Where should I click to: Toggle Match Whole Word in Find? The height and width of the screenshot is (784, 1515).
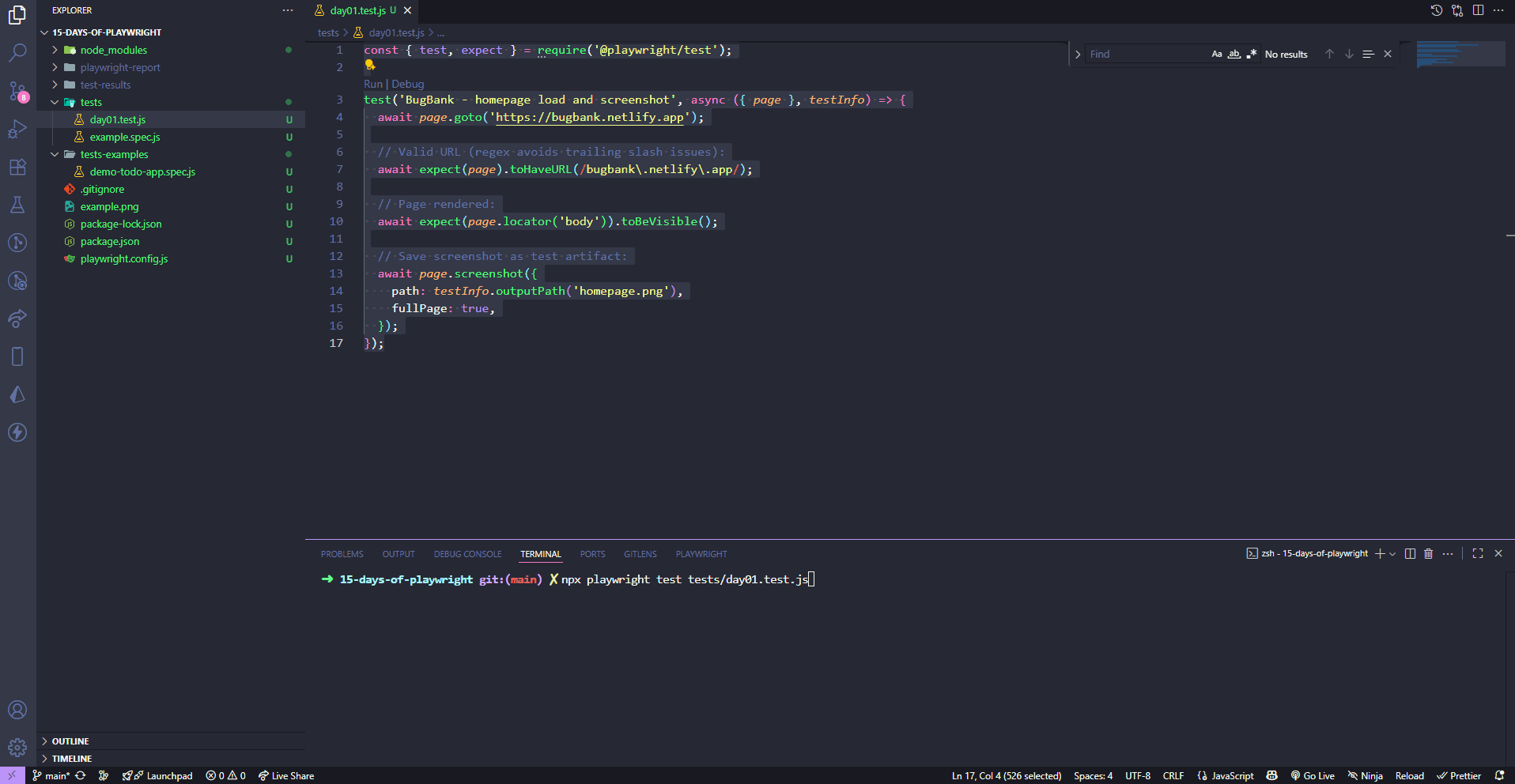(1234, 54)
